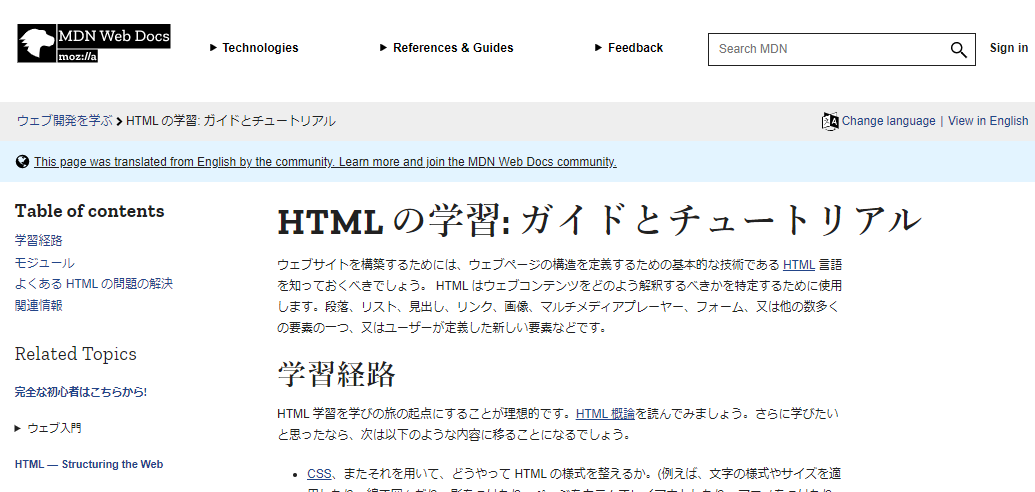Image resolution: width=1035 pixels, height=492 pixels.
Task: Click the MDN Web Docs logo
Action: [x=94, y=44]
